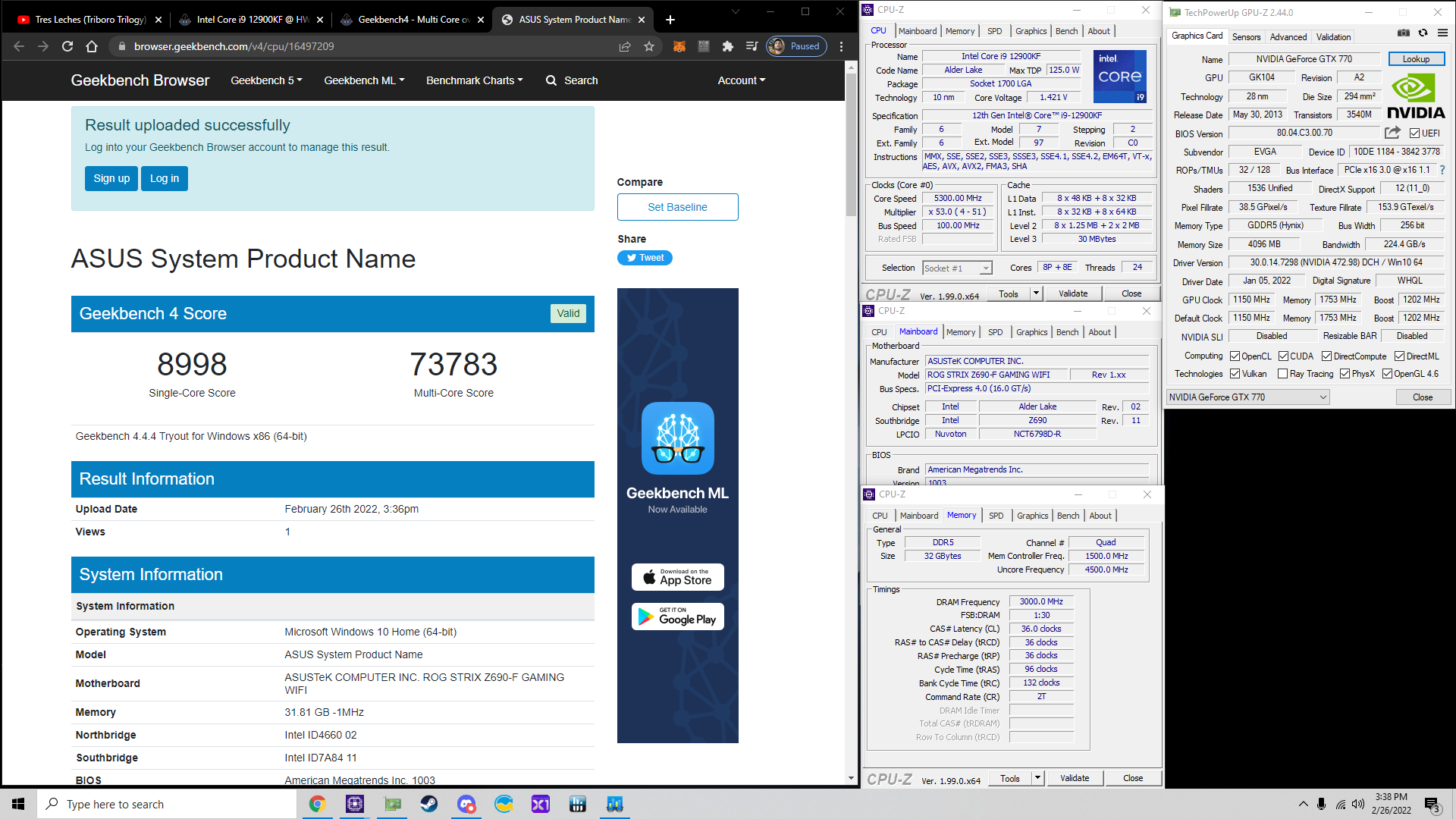1456x819 pixels.
Task: Click the Geekbench ML app icon
Action: (x=678, y=438)
